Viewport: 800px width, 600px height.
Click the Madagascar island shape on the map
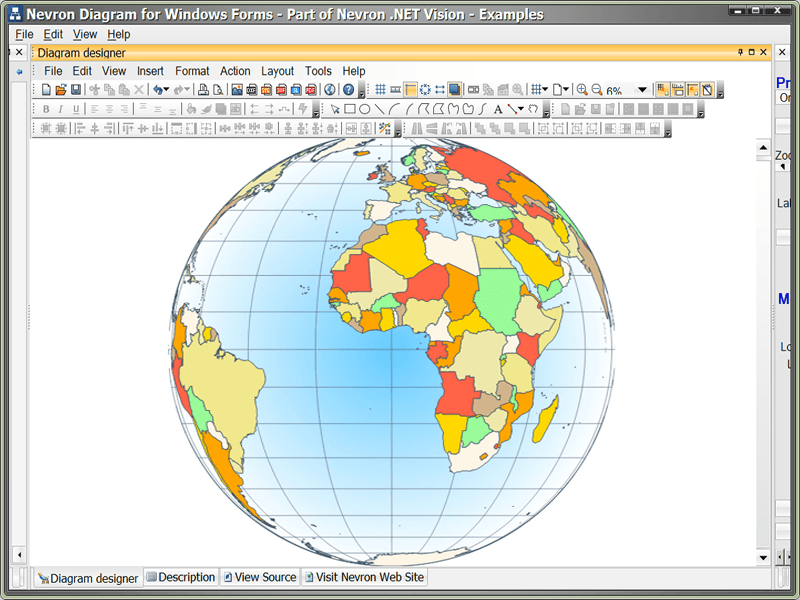pos(545,419)
